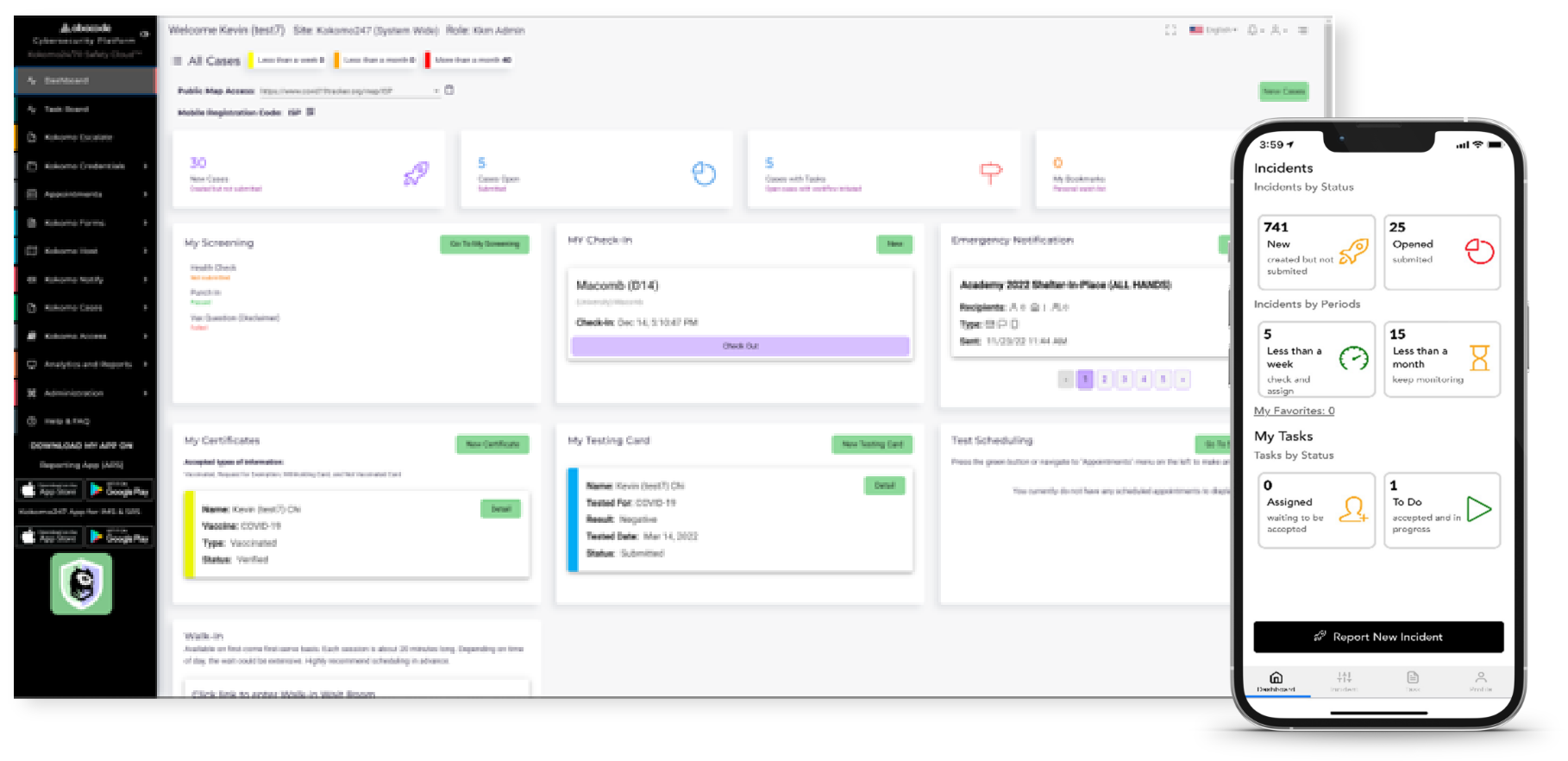Toggle the hamburger menu beside All Cases

pyautogui.click(x=177, y=60)
